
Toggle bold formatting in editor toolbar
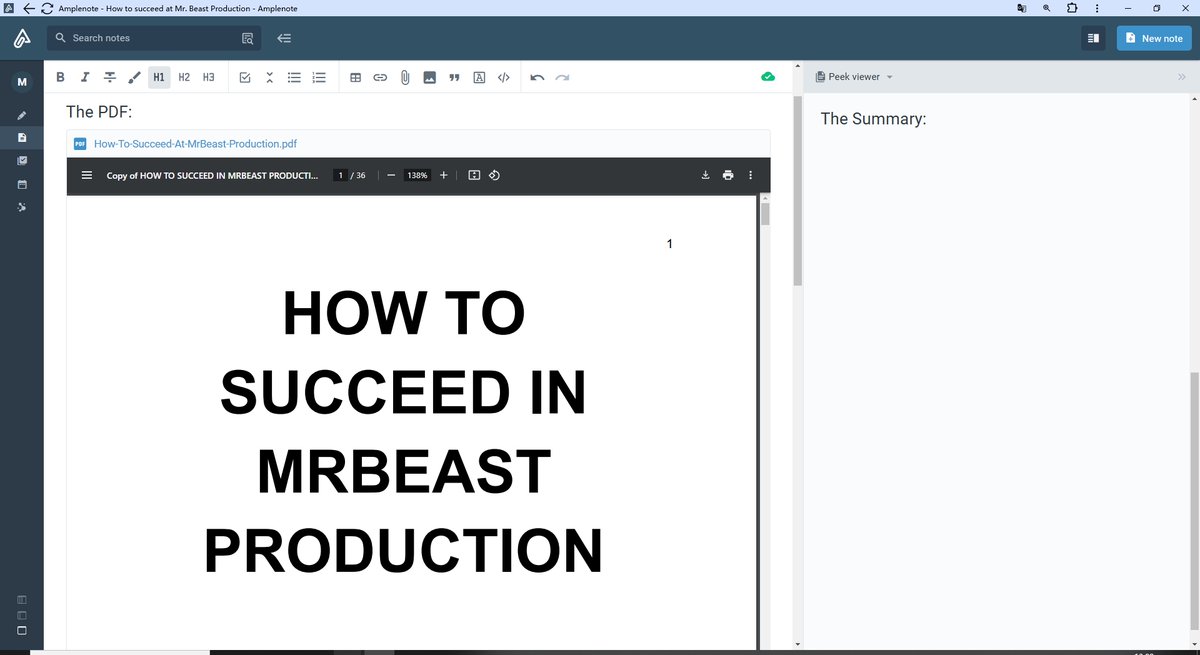point(61,77)
